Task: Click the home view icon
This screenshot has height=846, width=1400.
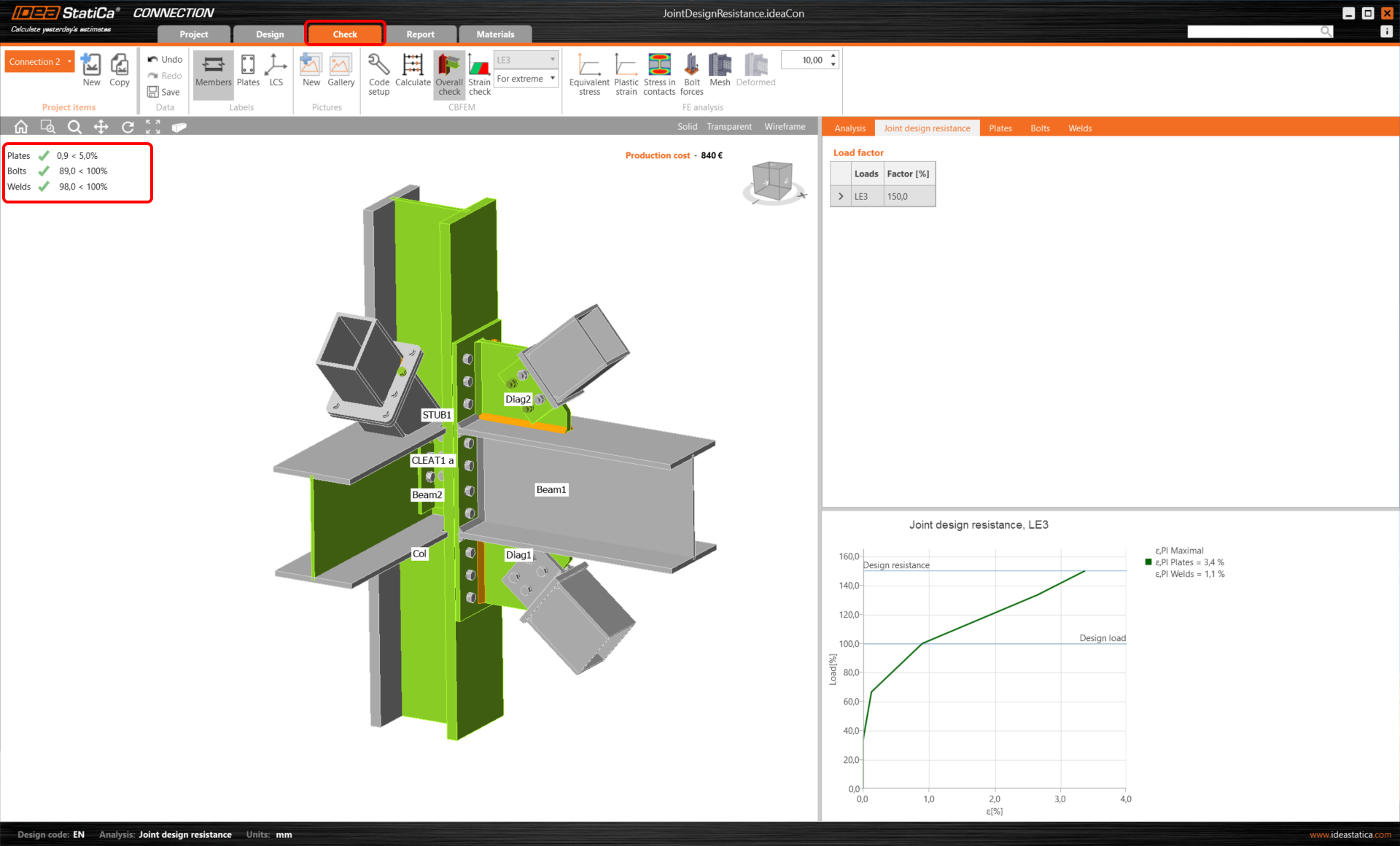Action: click(21, 127)
